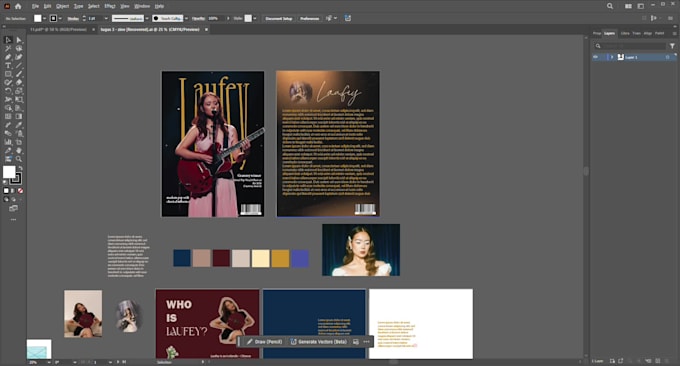Select the Shape Builder tool
The image size is (680, 366).
pyautogui.click(x=8, y=108)
